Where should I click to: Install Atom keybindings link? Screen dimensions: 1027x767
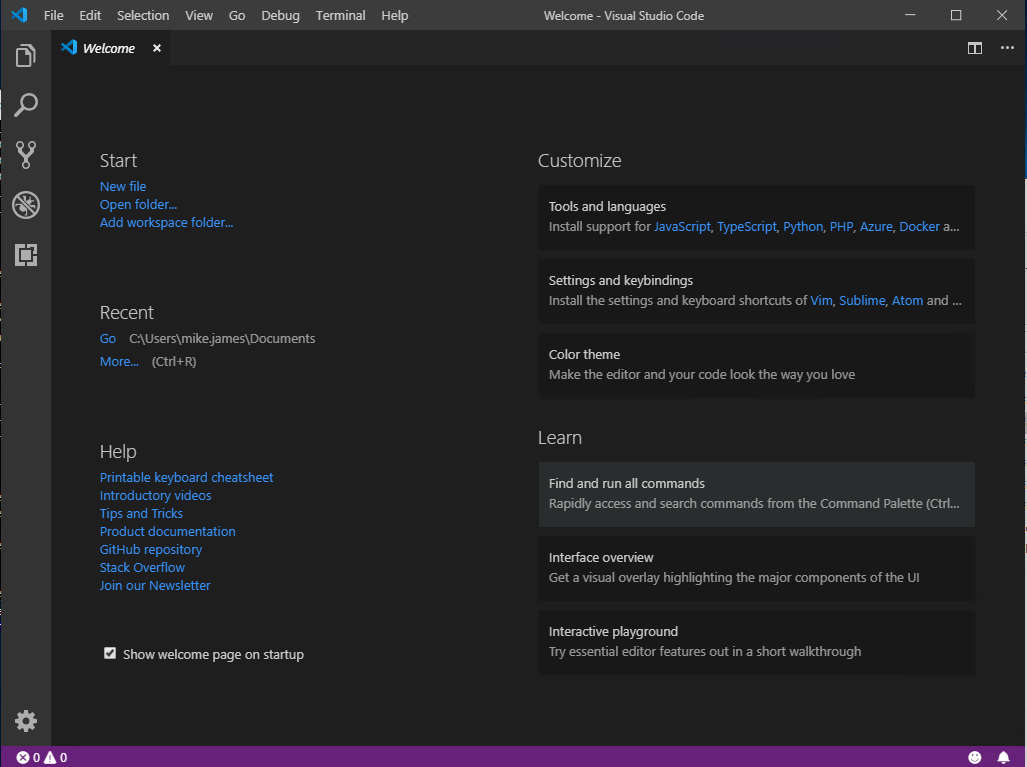907,301
